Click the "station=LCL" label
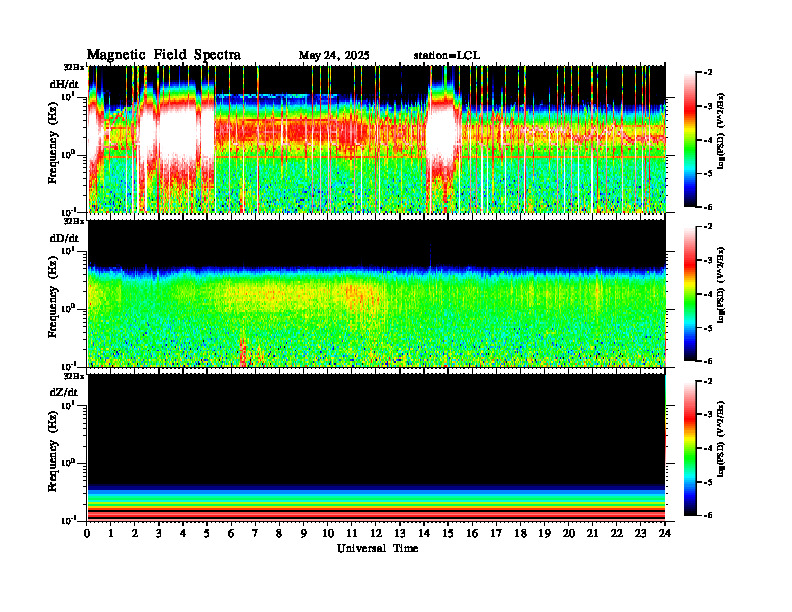 click(x=447, y=55)
